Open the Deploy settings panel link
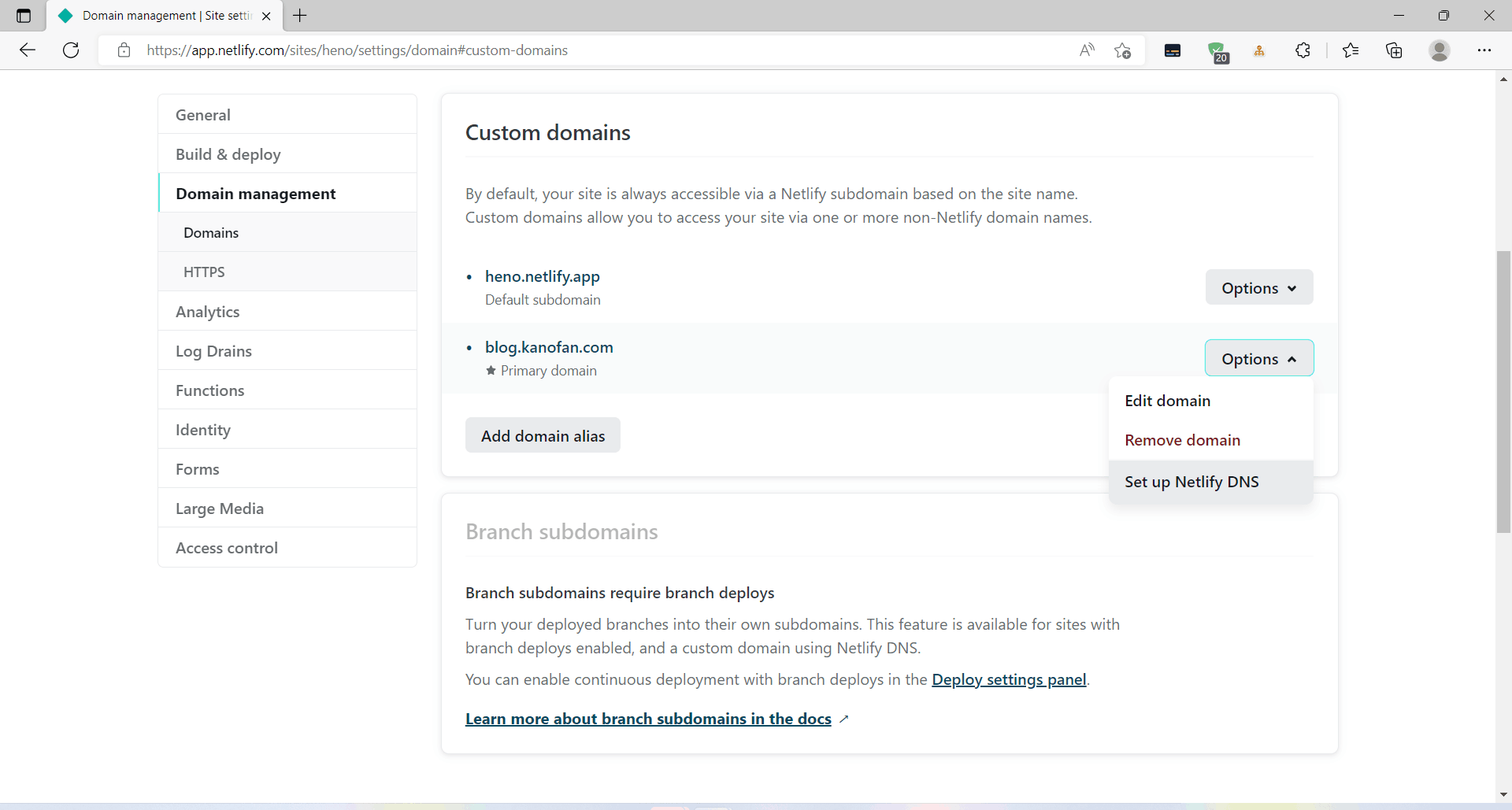The width and height of the screenshot is (1512, 810). click(1009, 679)
